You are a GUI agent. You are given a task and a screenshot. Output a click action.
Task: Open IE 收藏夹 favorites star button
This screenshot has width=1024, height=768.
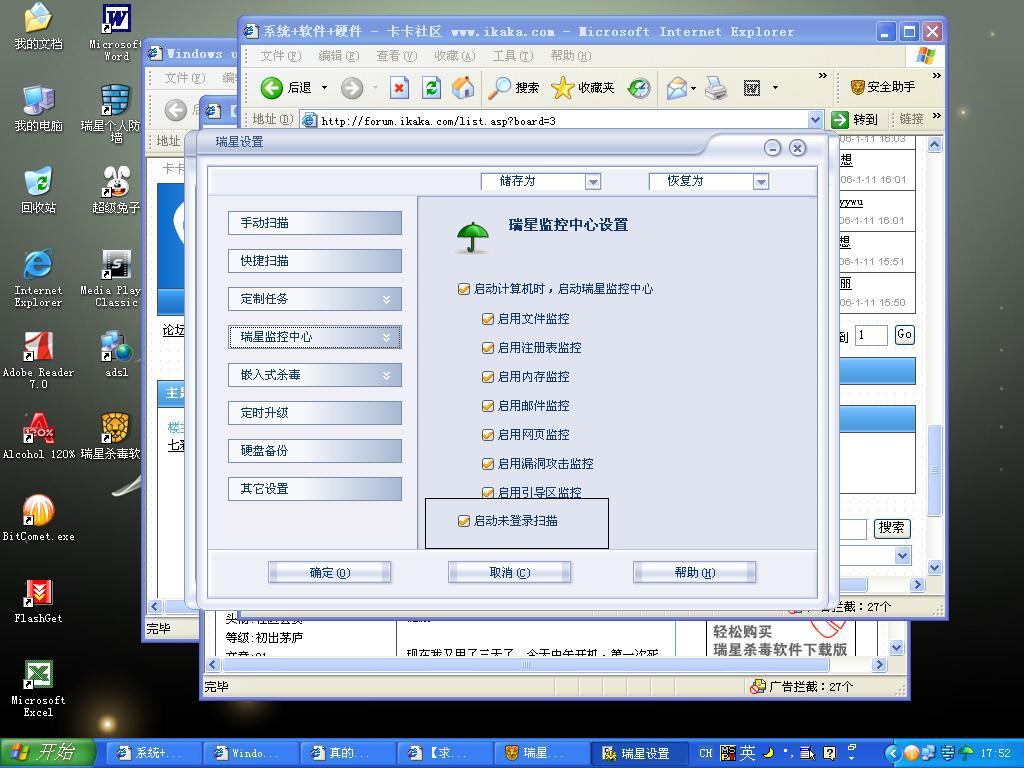(583, 88)
